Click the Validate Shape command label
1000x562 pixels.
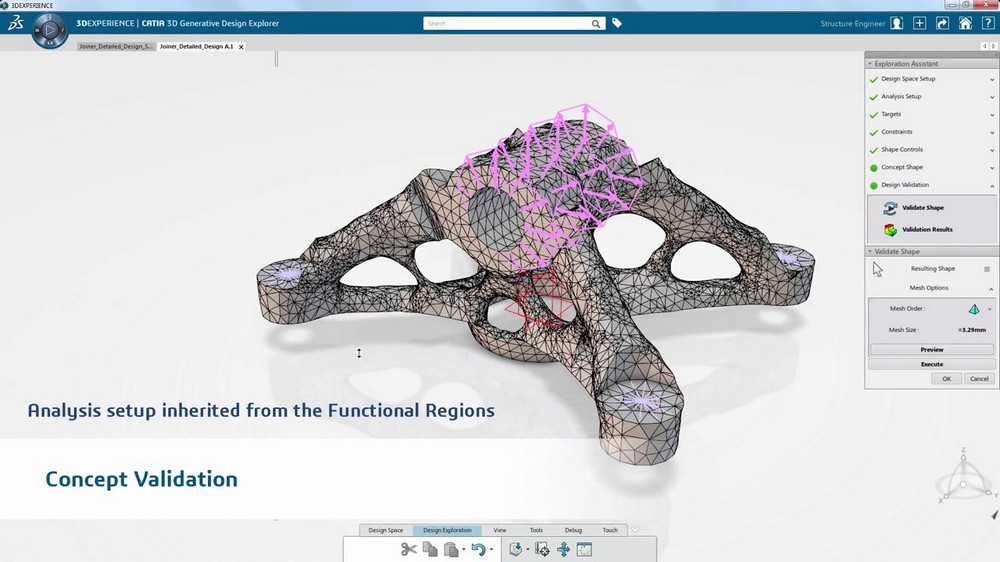923,208
